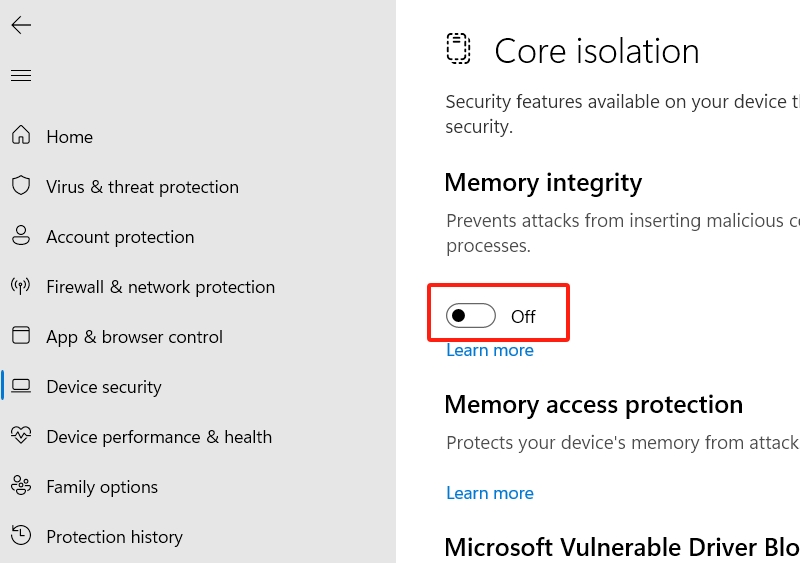
Task: Click the Memory access protection heading
Action: [x=593, y=405]
